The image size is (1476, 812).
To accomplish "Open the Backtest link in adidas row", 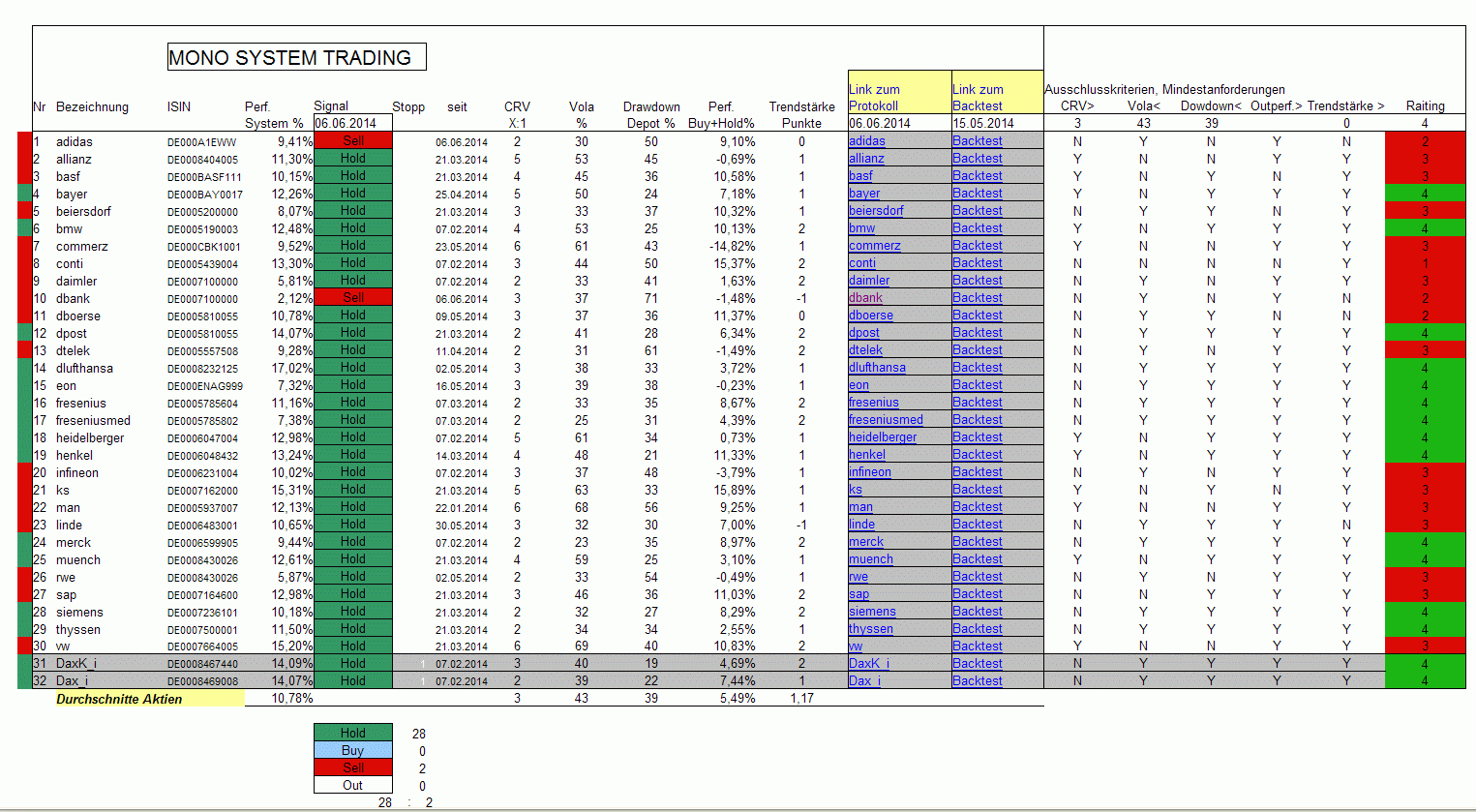I will [978, 141].
